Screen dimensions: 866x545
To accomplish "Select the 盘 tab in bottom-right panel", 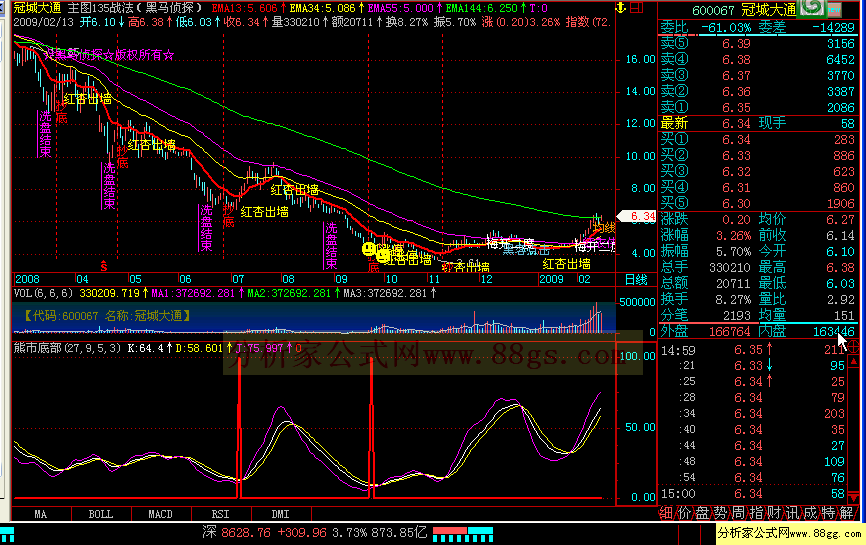I will click(702, 513).
